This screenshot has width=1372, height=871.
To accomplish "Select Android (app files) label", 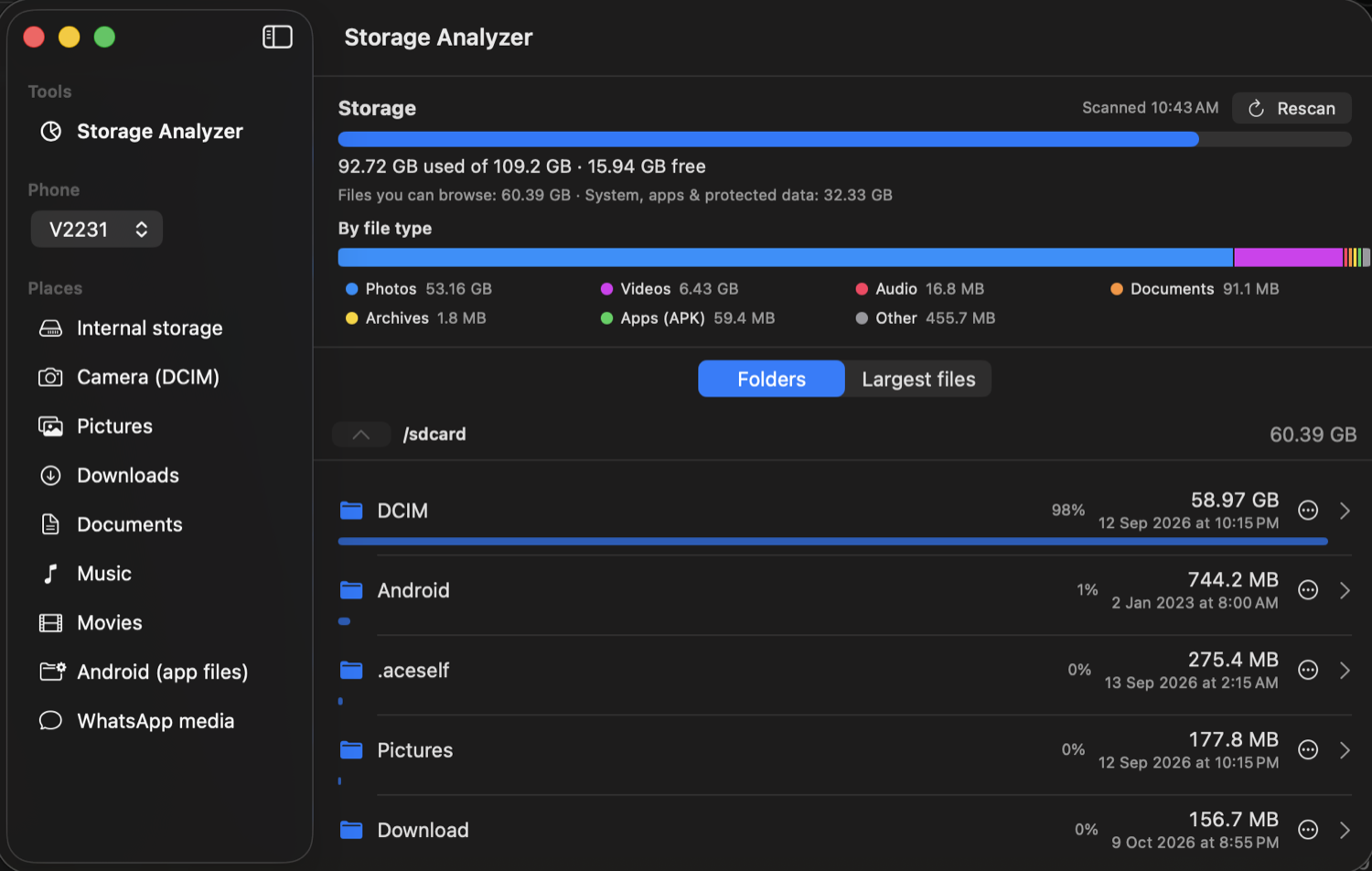I will click(x=163, y=672).
